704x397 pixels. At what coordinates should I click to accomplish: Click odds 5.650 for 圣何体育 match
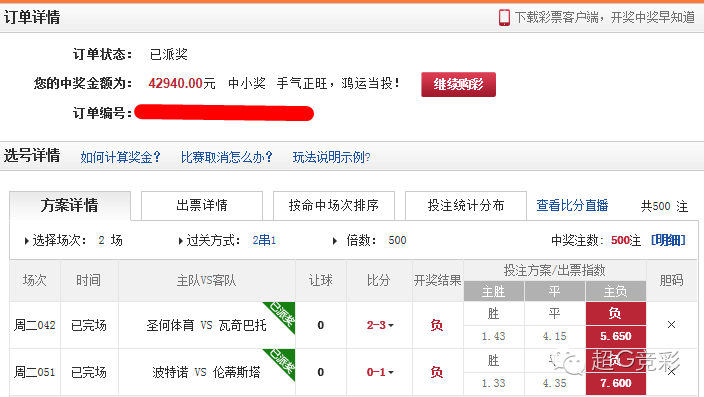click(x=616, y=336)
